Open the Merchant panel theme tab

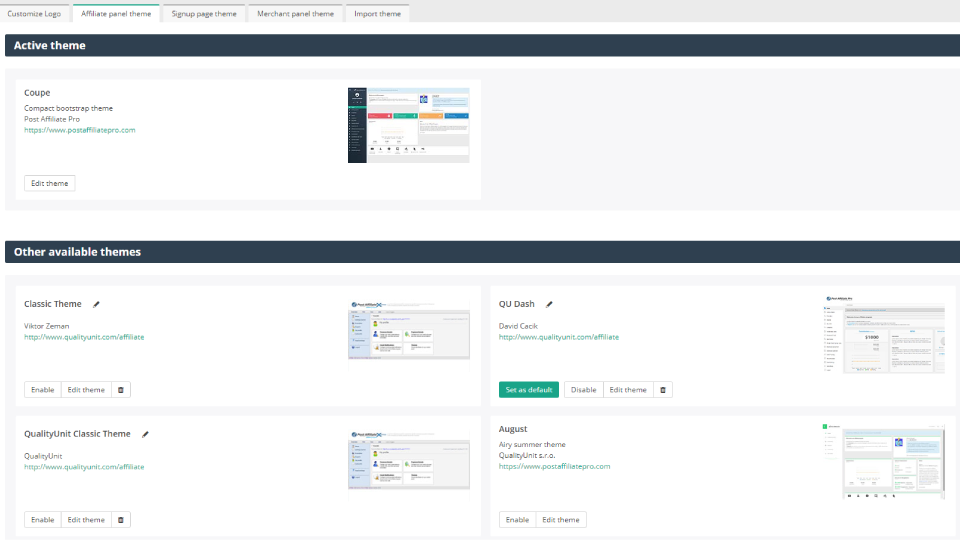click(x=295, y=14)
